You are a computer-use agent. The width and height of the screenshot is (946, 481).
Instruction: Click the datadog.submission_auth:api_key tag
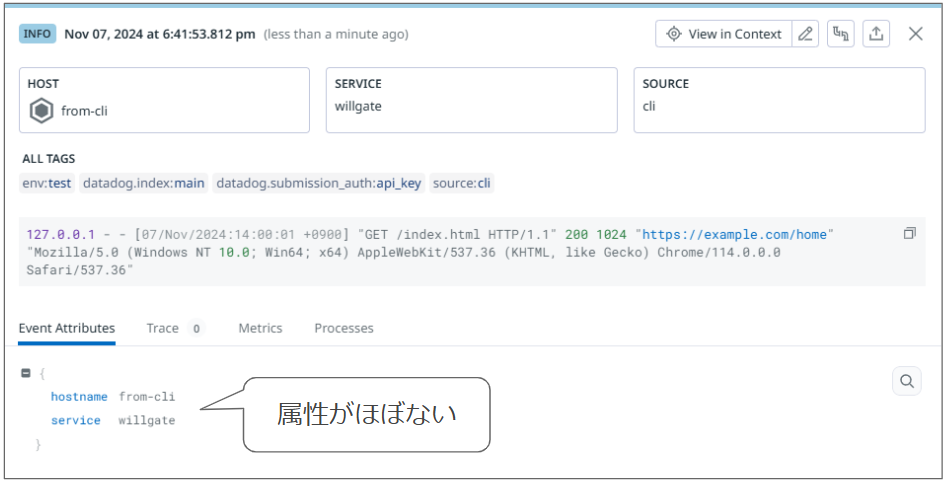coord(319,183)
